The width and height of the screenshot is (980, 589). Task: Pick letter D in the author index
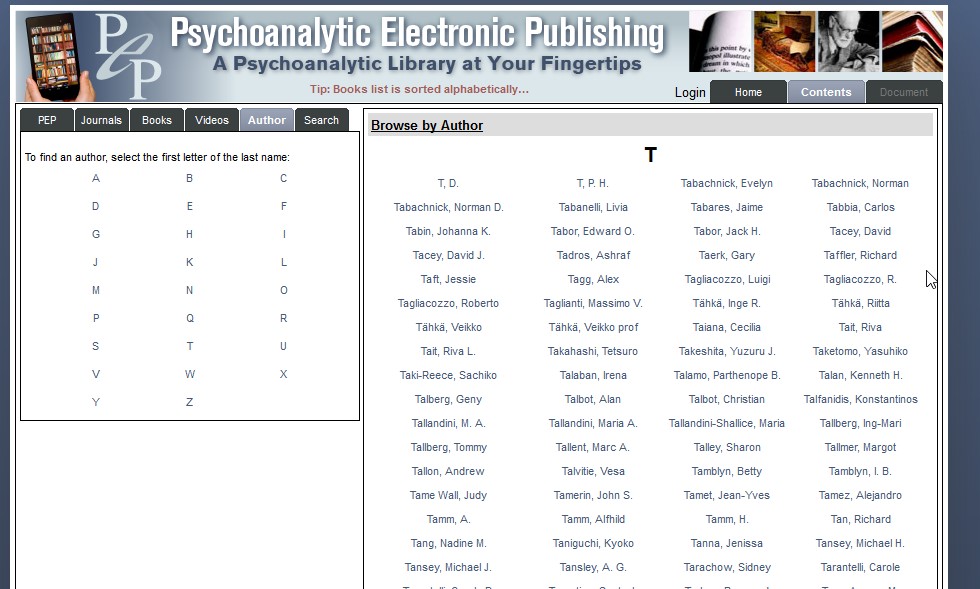[96, 206]
